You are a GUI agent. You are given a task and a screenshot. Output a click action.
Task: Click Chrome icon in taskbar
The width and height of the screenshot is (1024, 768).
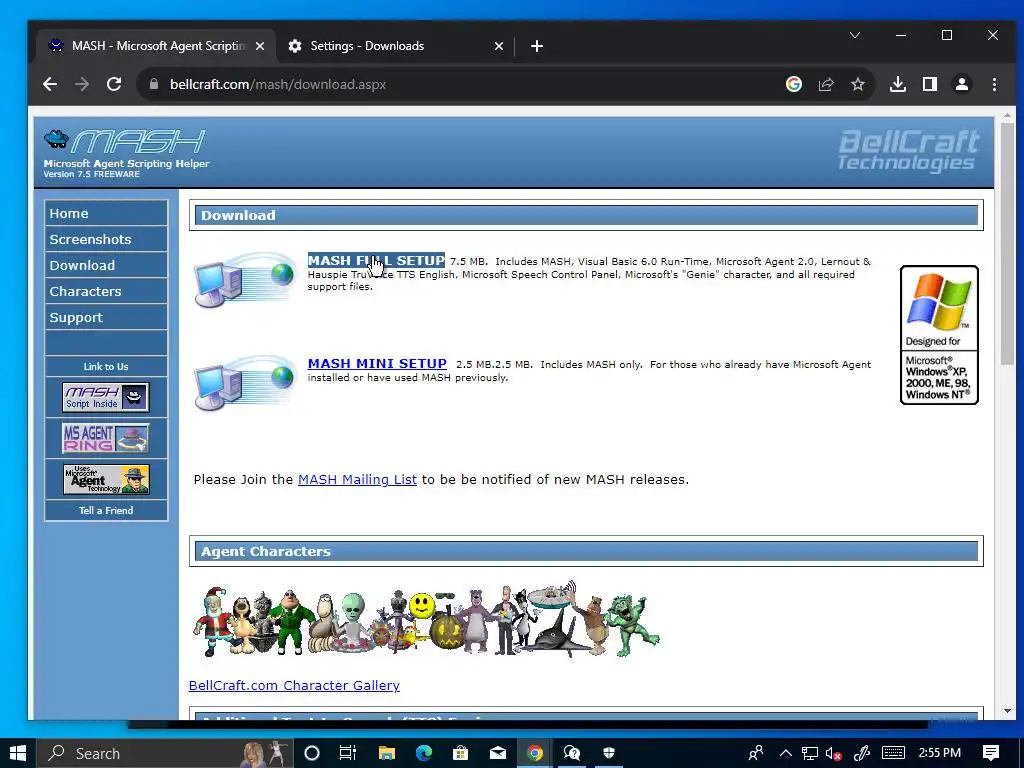pos(535,753)
